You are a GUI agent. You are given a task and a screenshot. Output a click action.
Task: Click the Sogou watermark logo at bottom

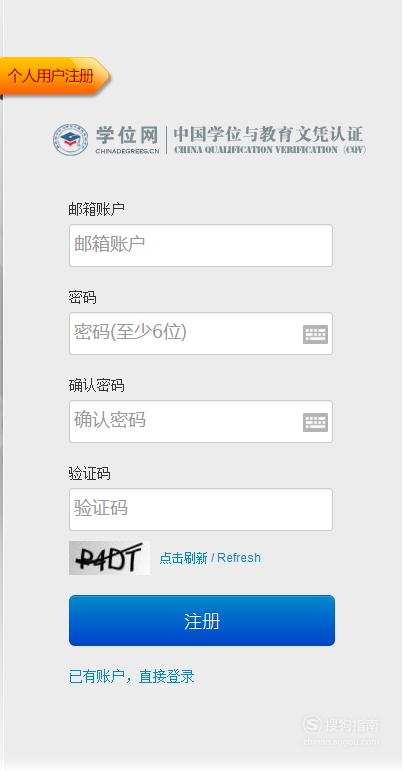tap(341, 729)
